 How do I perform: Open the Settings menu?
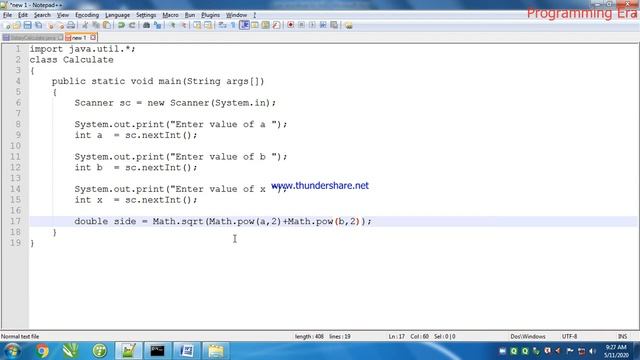(x=146, y=15)
